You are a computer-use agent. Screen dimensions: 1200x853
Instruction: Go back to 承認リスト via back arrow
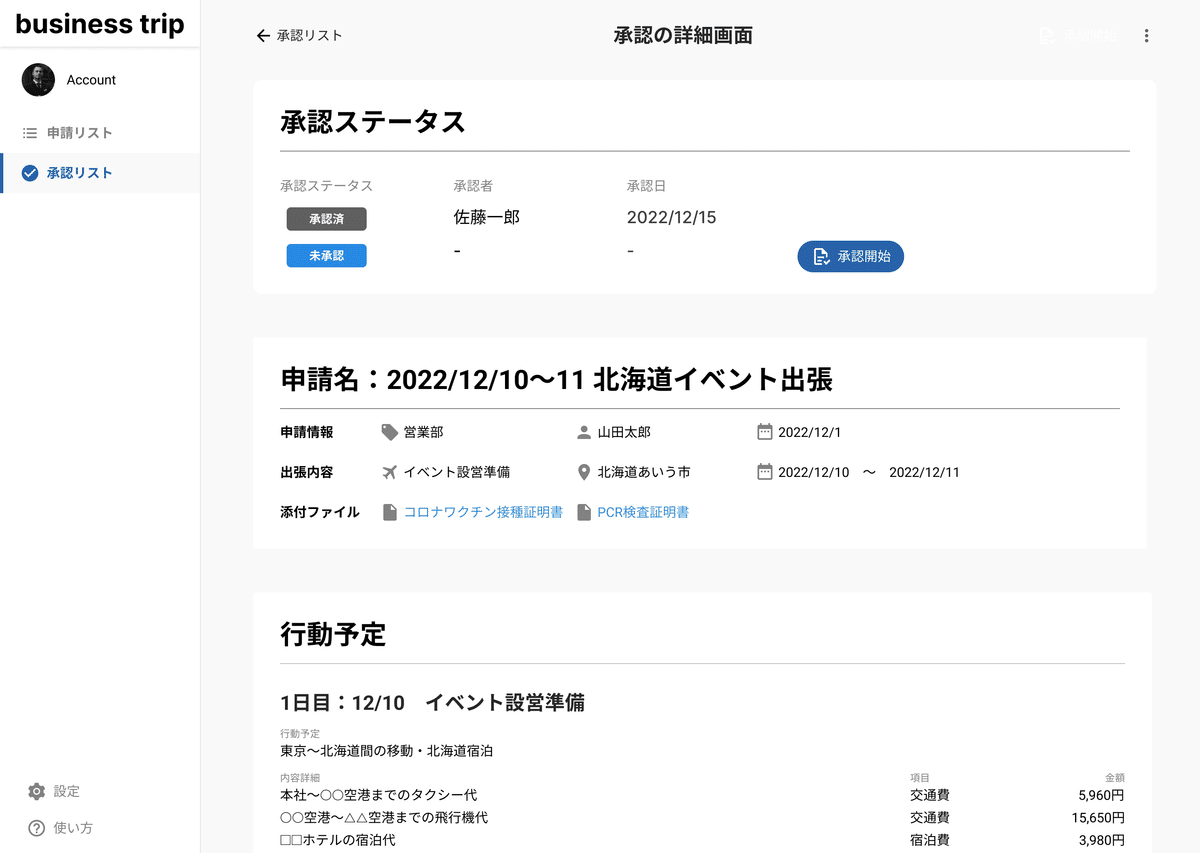pos(299,36)
